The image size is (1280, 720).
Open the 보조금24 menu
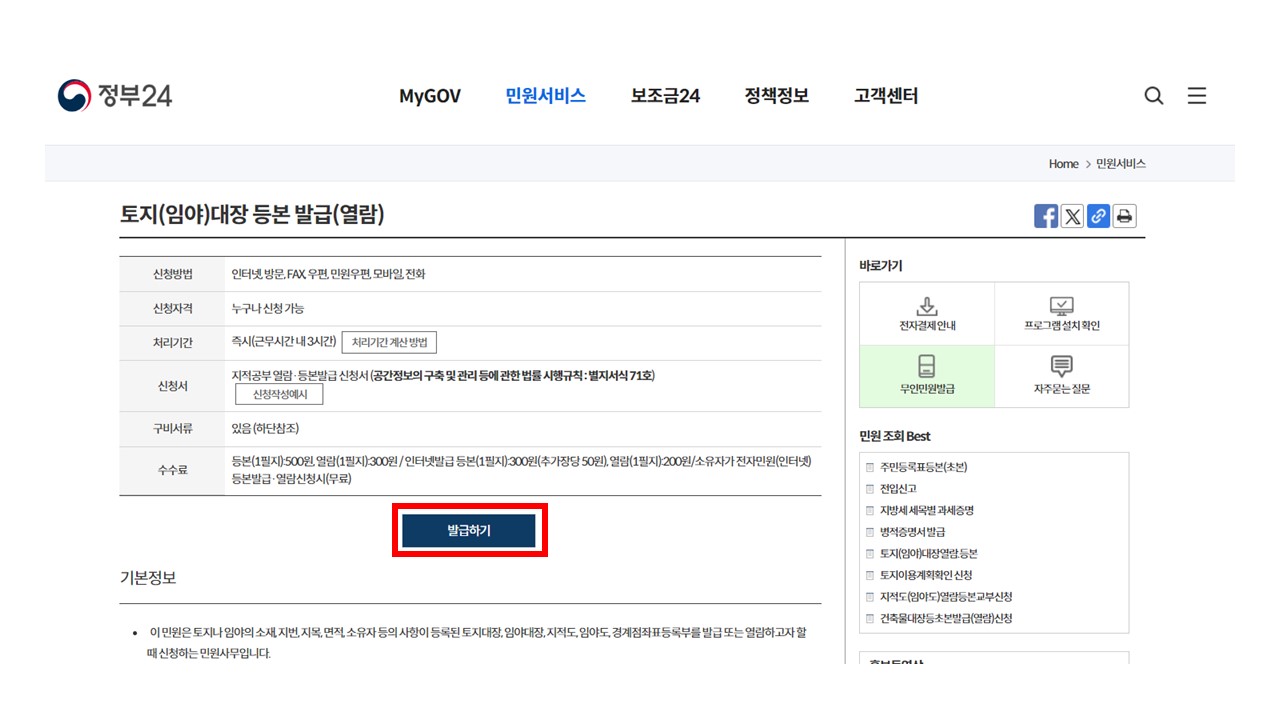pos(664,96)
